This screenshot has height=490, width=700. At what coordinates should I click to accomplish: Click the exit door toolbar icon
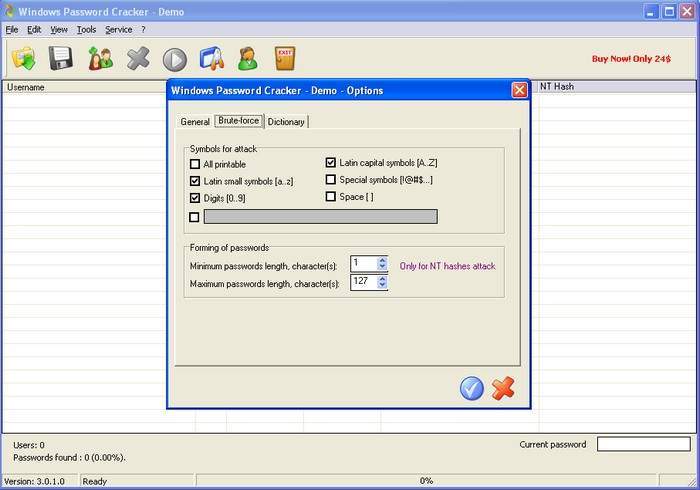[x=286, y=59]
